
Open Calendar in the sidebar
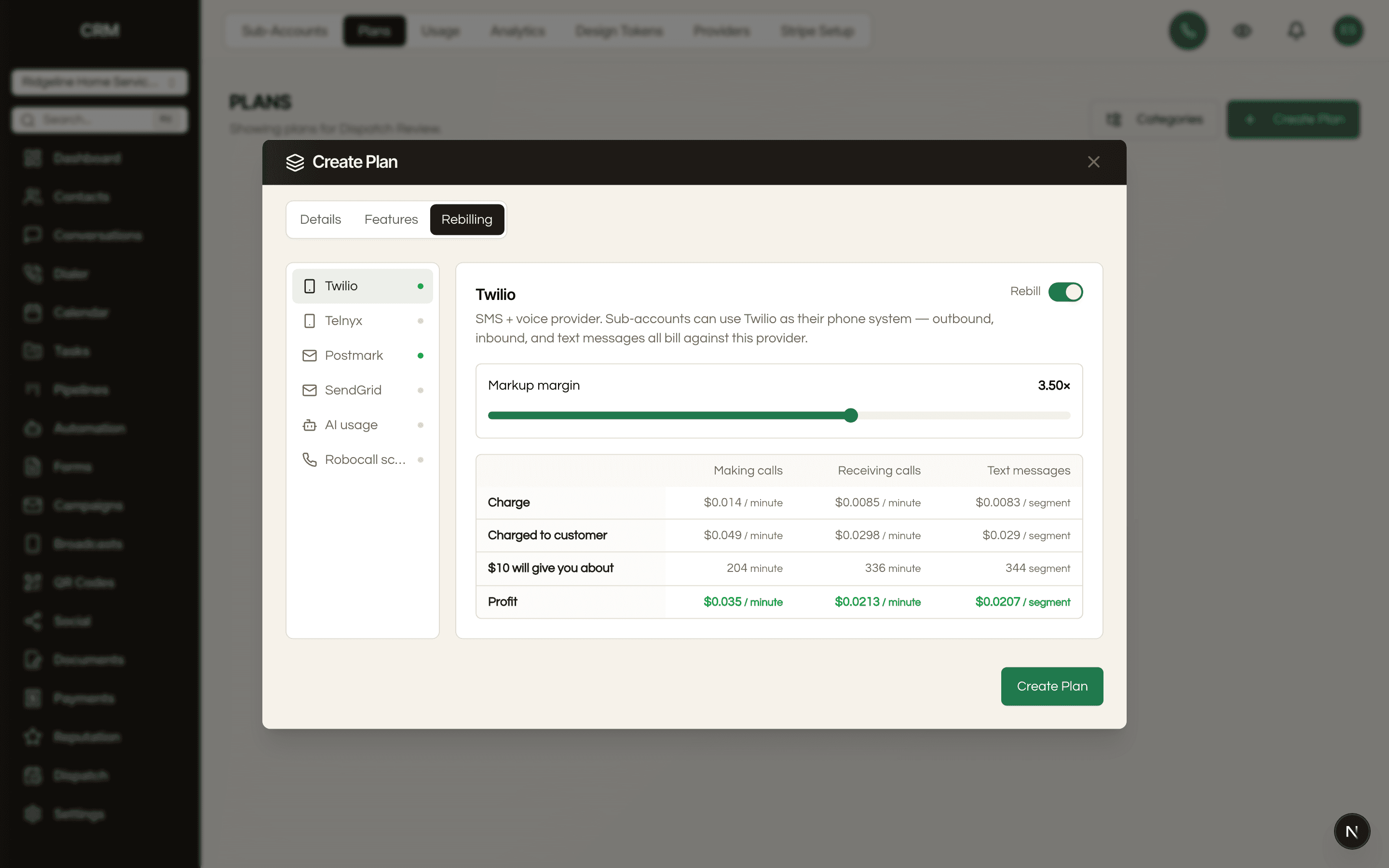(99, 312)
